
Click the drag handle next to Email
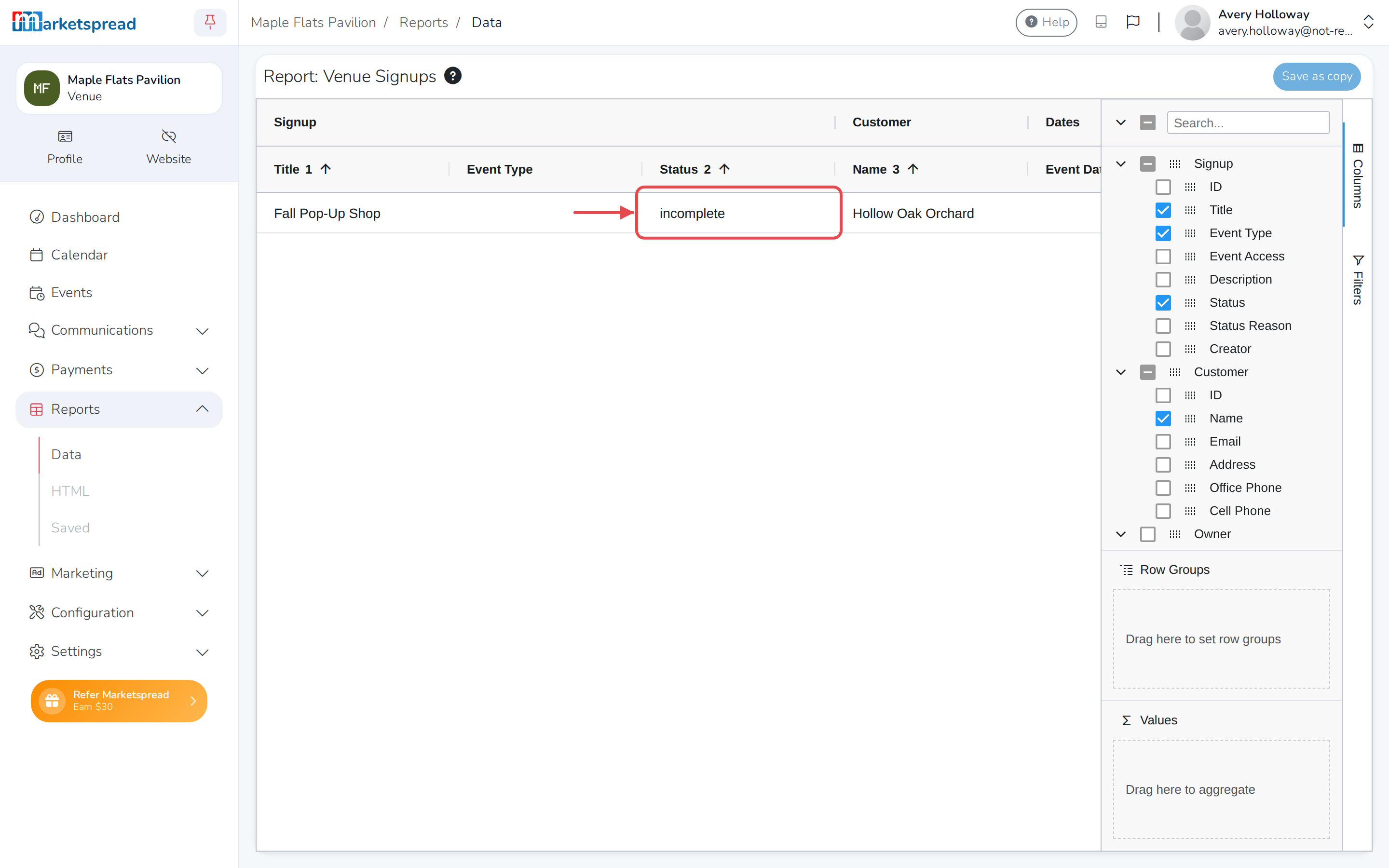tap(1190, 441)
